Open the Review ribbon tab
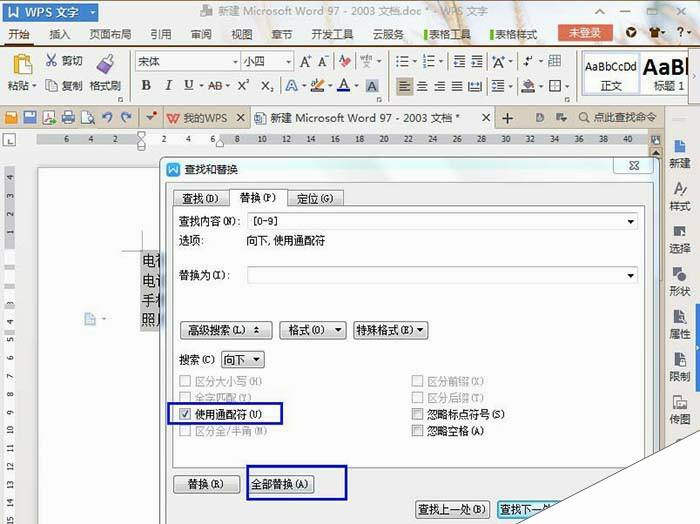Viewport: 700px width, 524px height. tap(201, 34)
